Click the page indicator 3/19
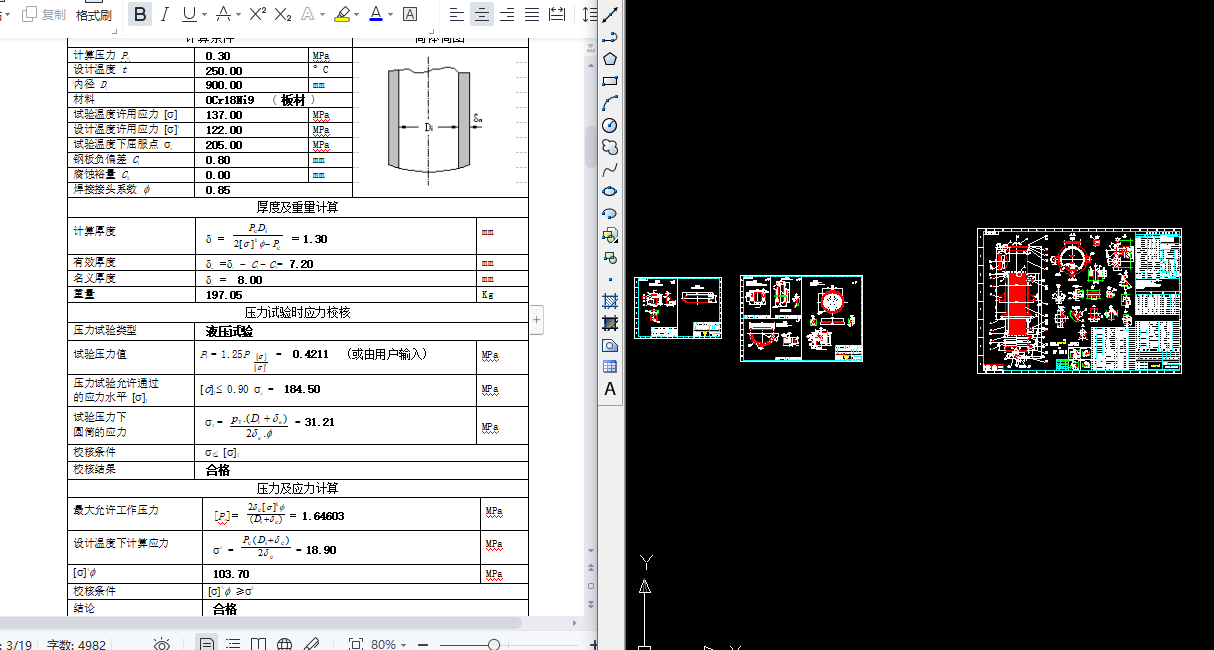The height and width of the screenshot is (650, 1214). pos(19,645)
